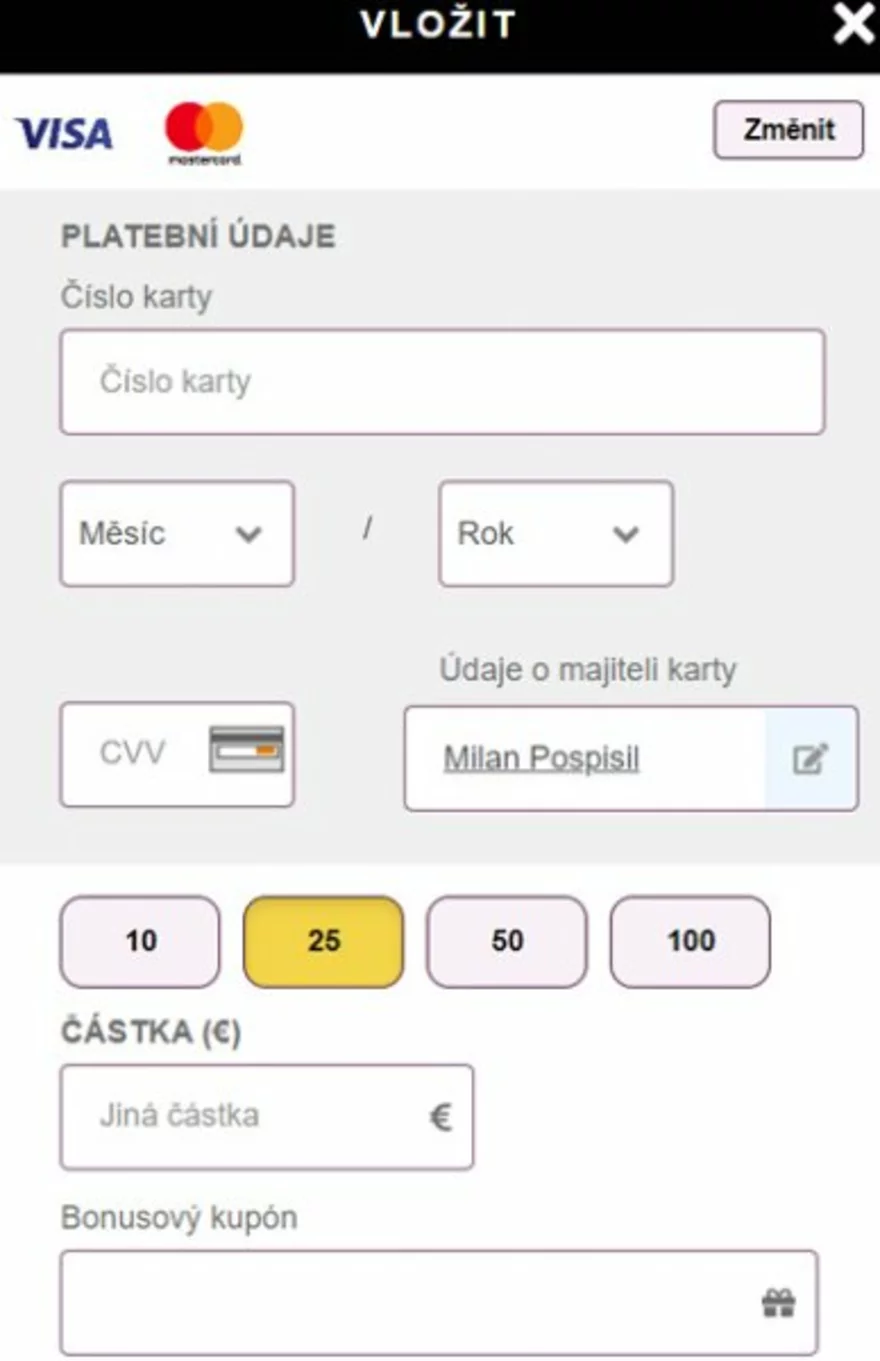The image size is (880, 1361).
Task: Click the gift icon in the bonus coupon field
Action: [x=778, y=1302]
